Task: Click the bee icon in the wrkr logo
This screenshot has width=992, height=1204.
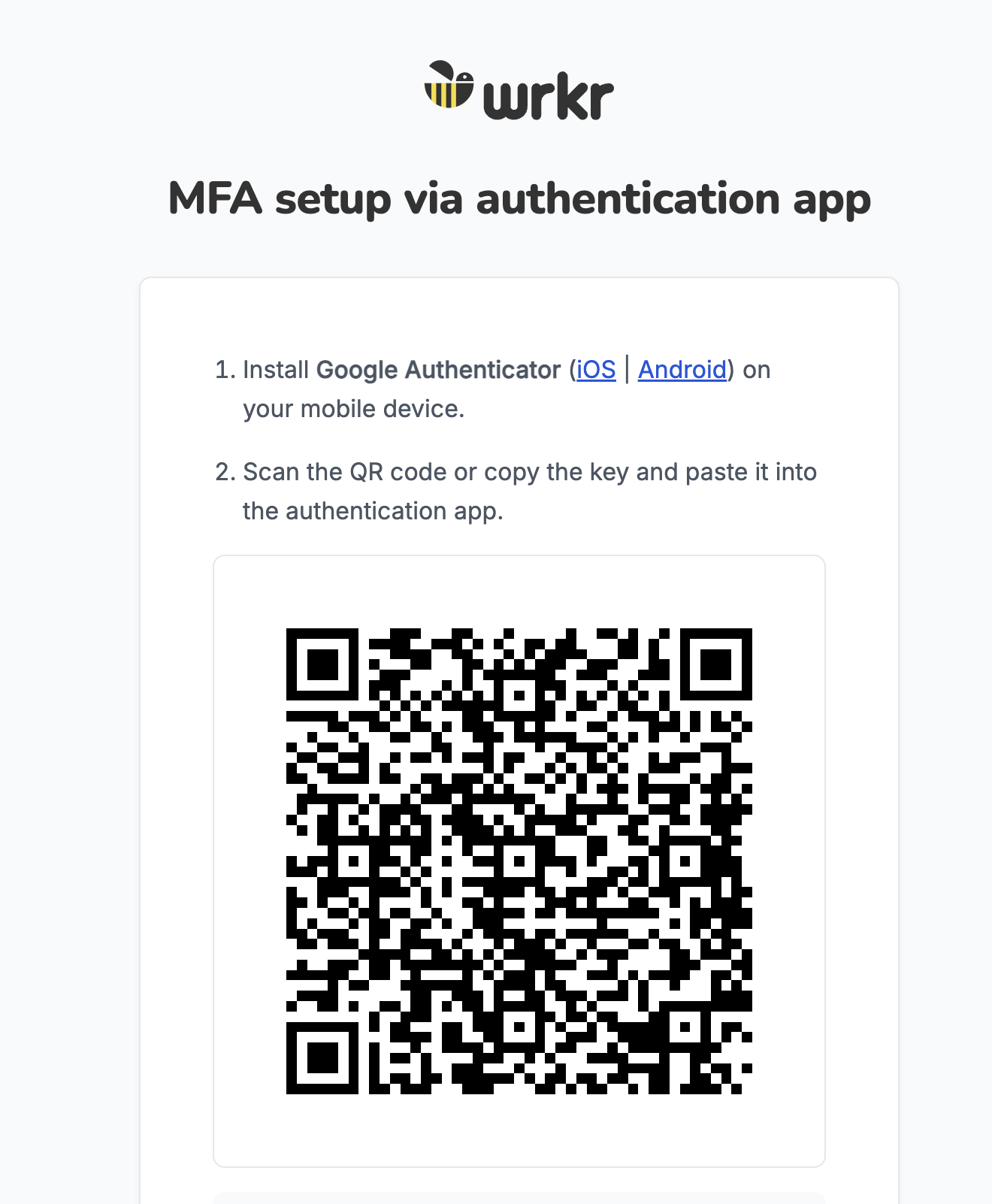Action: [x=449, y=84]
